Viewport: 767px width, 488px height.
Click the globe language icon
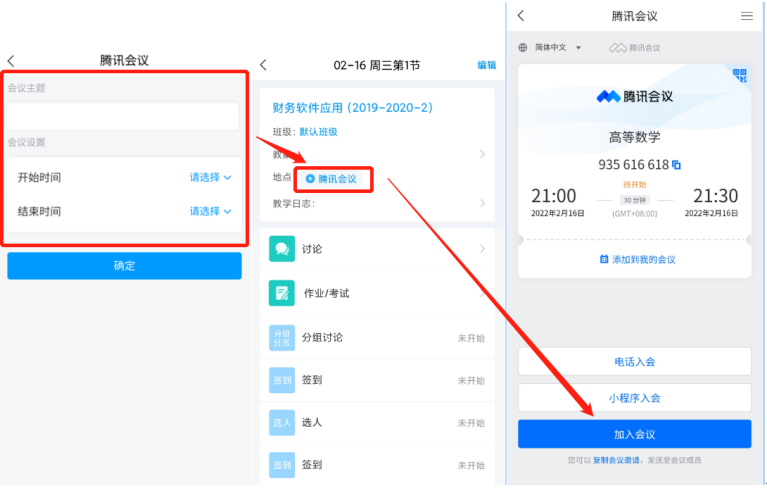(x=523, y=47)
